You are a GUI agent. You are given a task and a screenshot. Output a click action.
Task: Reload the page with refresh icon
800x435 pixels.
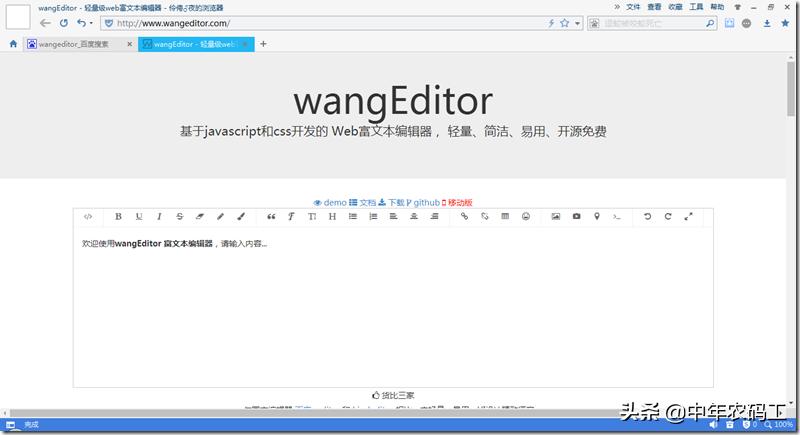pos(64,23)
